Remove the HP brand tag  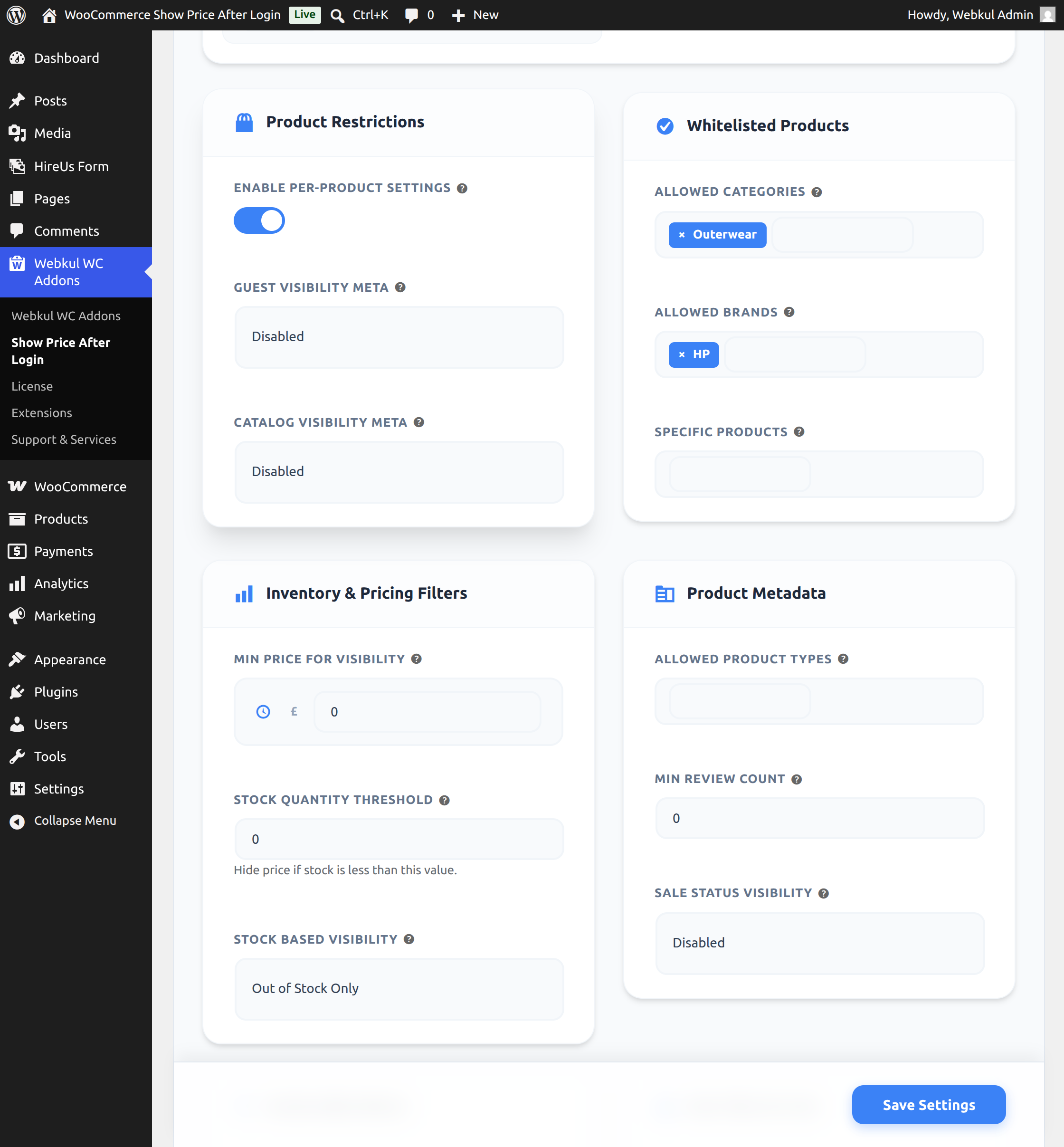click(682, 354)
